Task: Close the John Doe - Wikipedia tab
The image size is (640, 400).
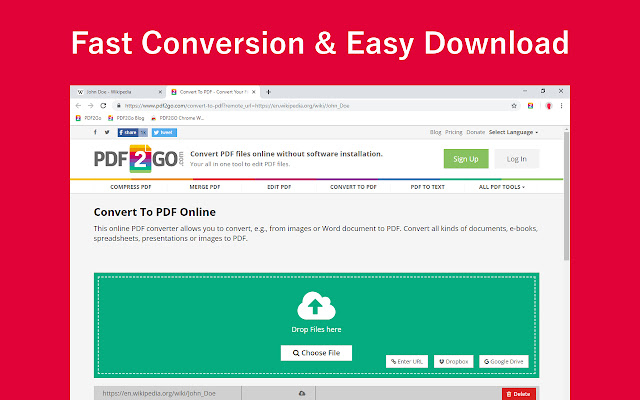Action: pyautogui.click(x=160, y=92)
